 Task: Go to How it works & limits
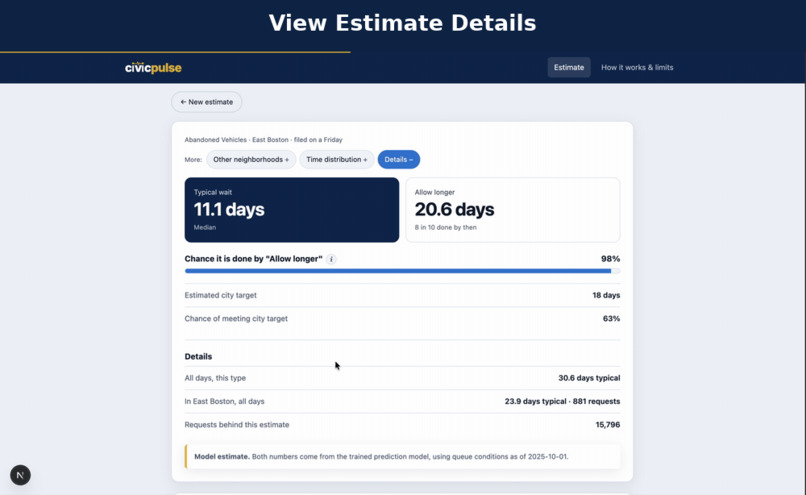[637, 67]
